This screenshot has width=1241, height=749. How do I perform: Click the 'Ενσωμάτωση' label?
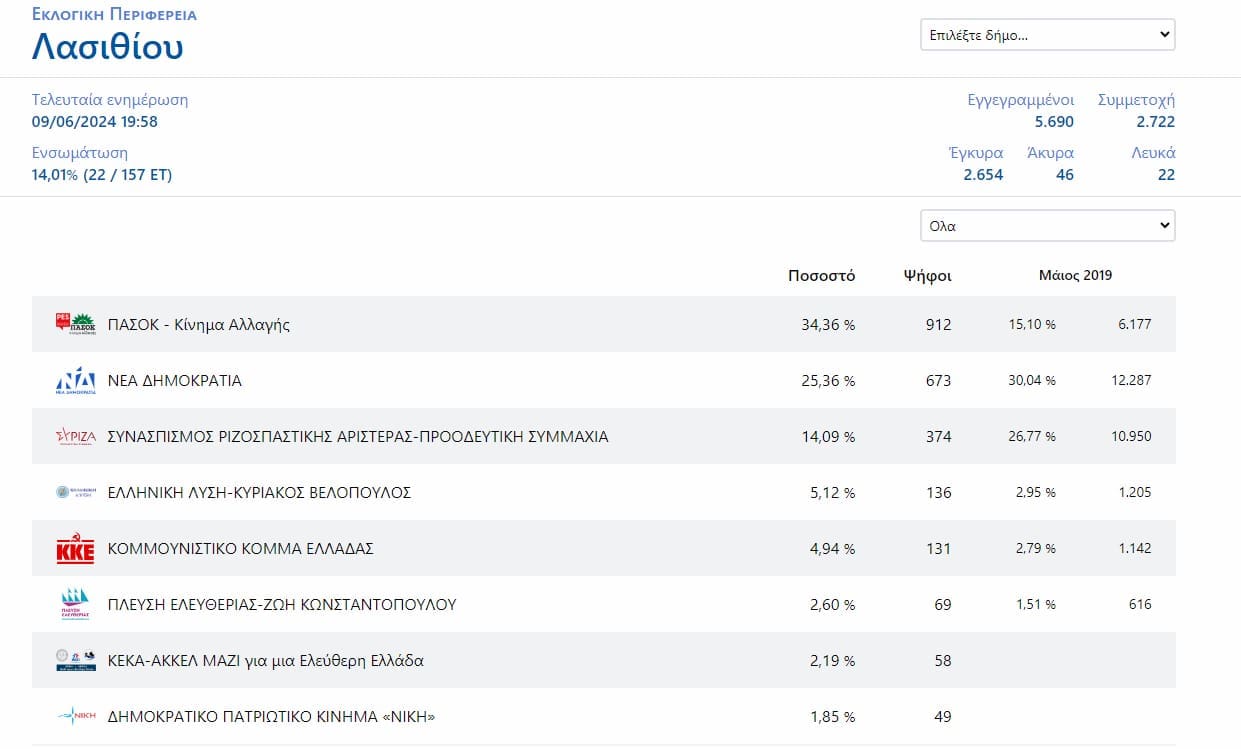(x=80, y=153)
